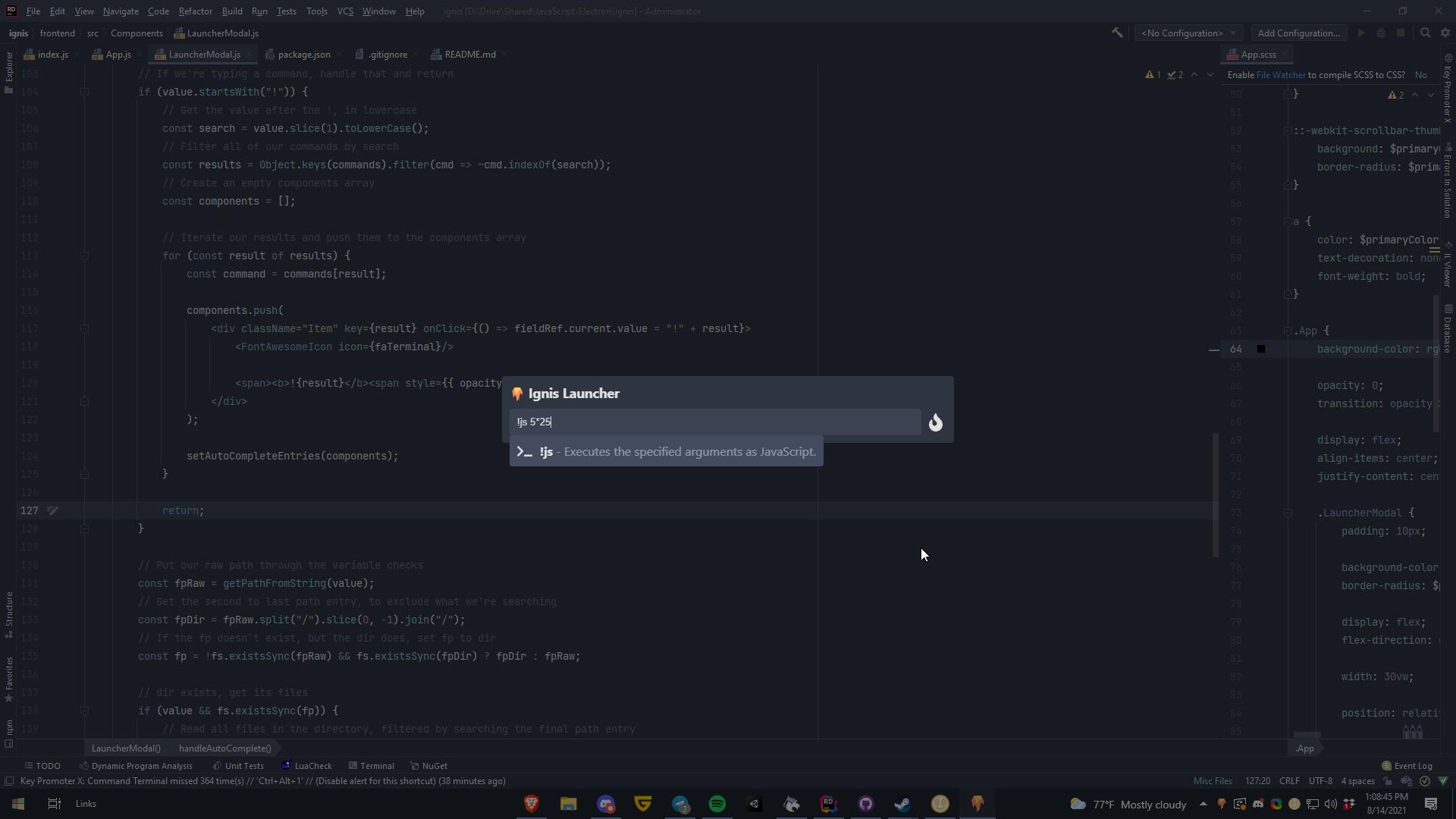
Task: Click the Debug bug icon
Action: click(1381, 33)
